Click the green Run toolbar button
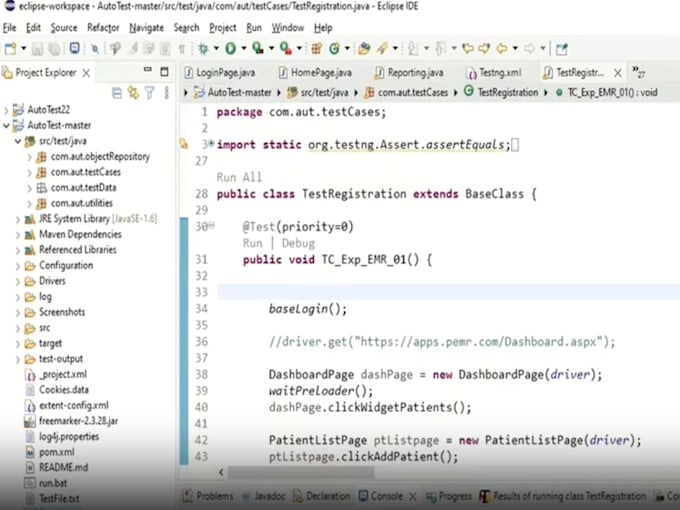Image resolution: width=680 pixels, height=510 pixels. 230,49
